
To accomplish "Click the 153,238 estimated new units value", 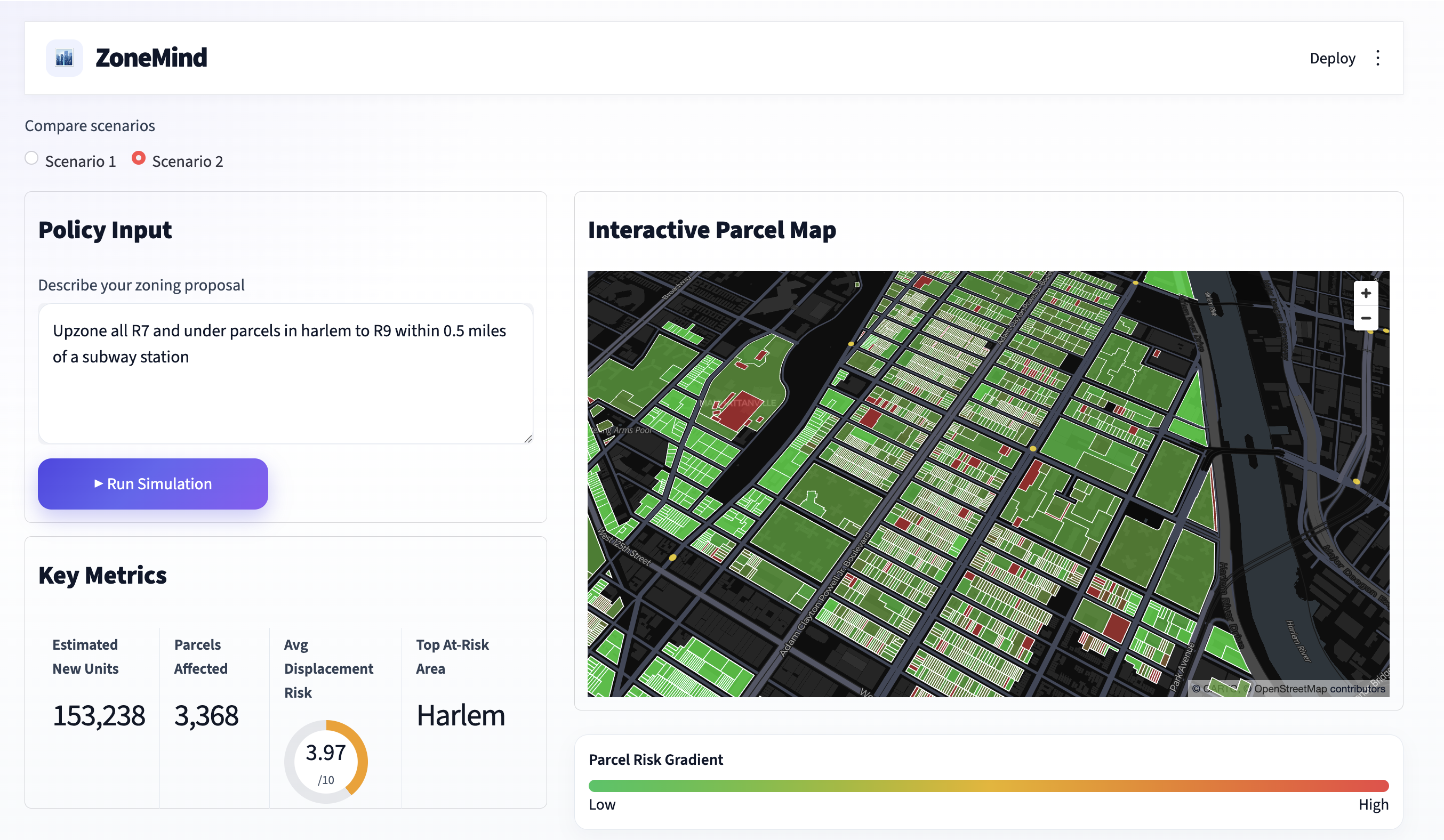I will click(x=99, y=716).
